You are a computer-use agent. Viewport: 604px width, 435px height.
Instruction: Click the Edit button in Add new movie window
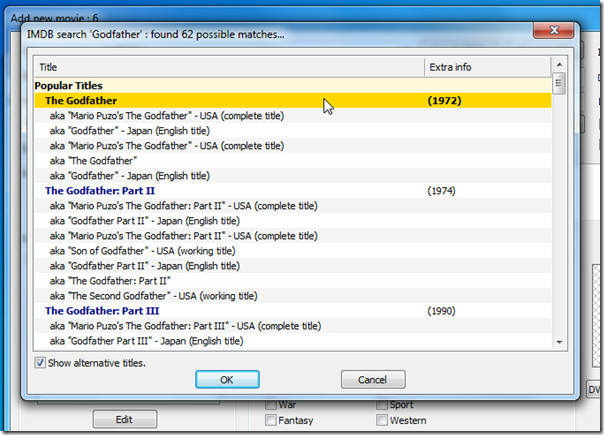125,419
